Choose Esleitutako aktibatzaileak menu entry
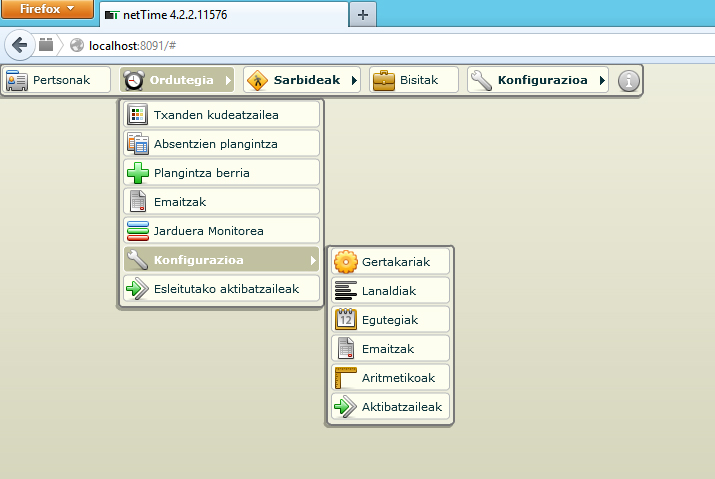 pyautogui.click(x=222, y=289)
